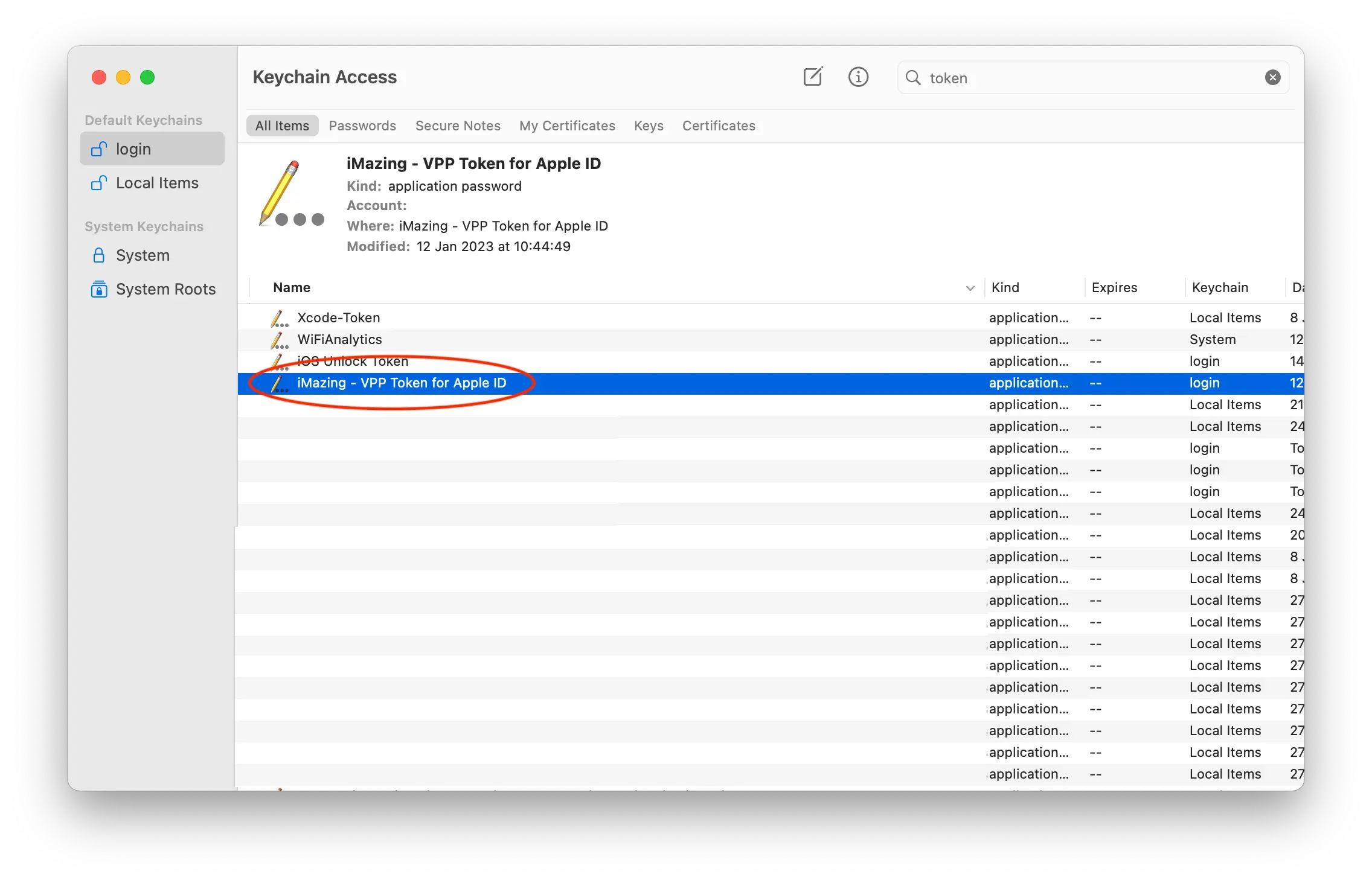Click the info icon in the toolbar
Screen dimensions: 1372x880
(x=858, y=77)
